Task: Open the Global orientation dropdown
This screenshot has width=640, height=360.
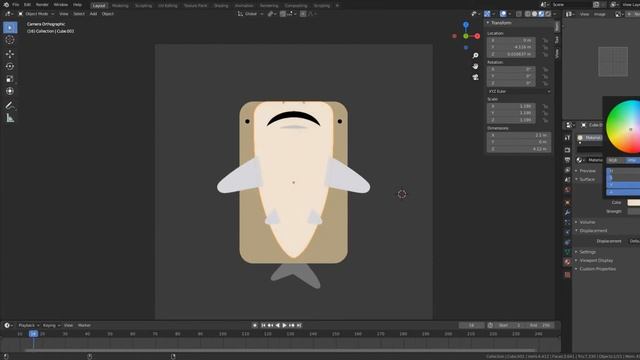Action: pos(251,14)
